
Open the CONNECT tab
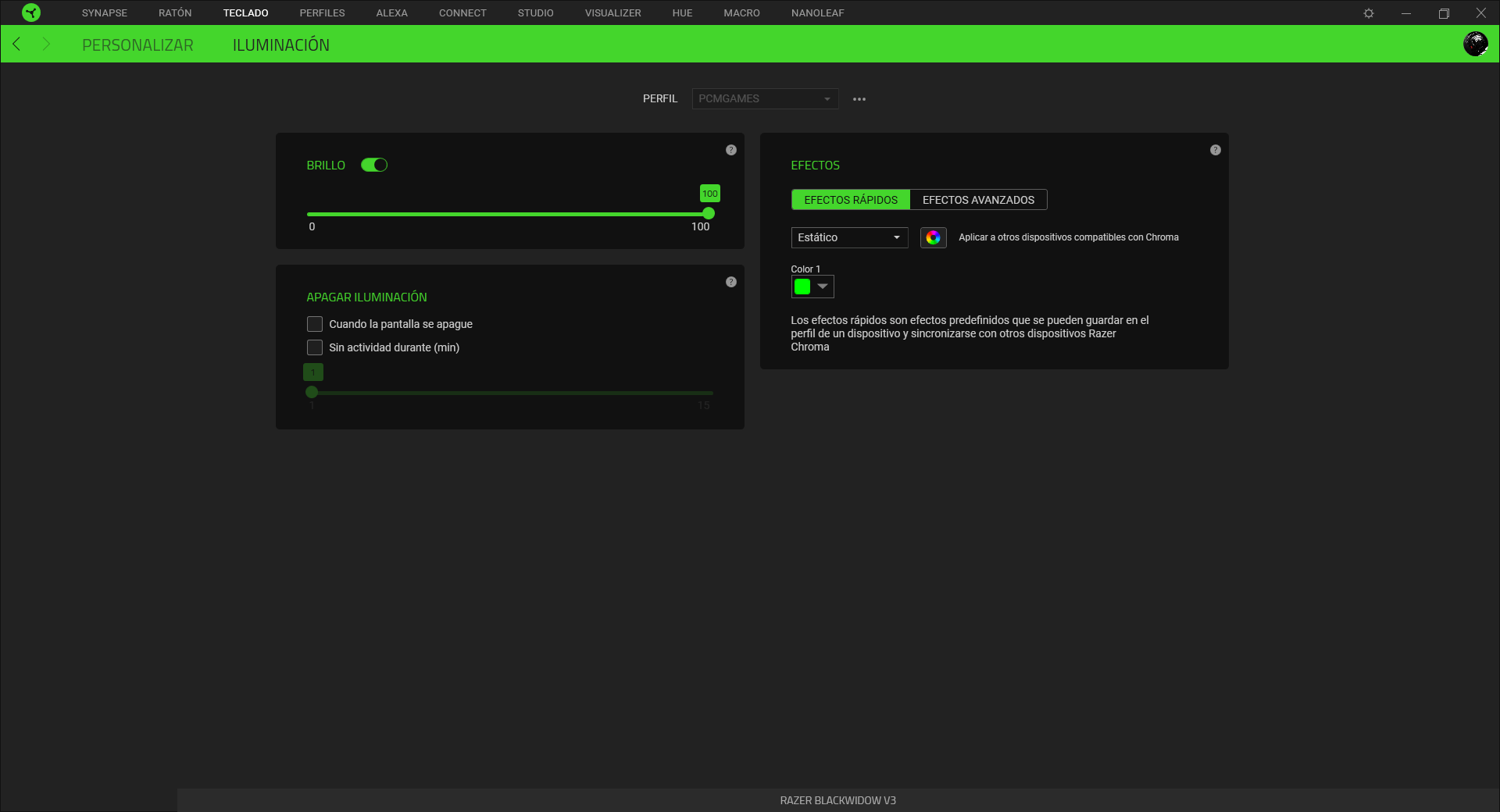pos(462,13)
